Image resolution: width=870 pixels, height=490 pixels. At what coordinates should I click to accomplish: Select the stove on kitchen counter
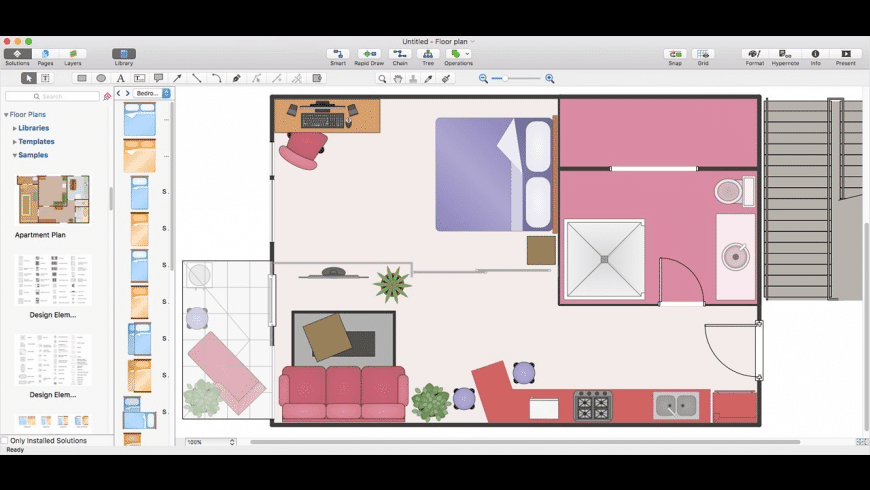pyautogui.click(x=593, y=406)
